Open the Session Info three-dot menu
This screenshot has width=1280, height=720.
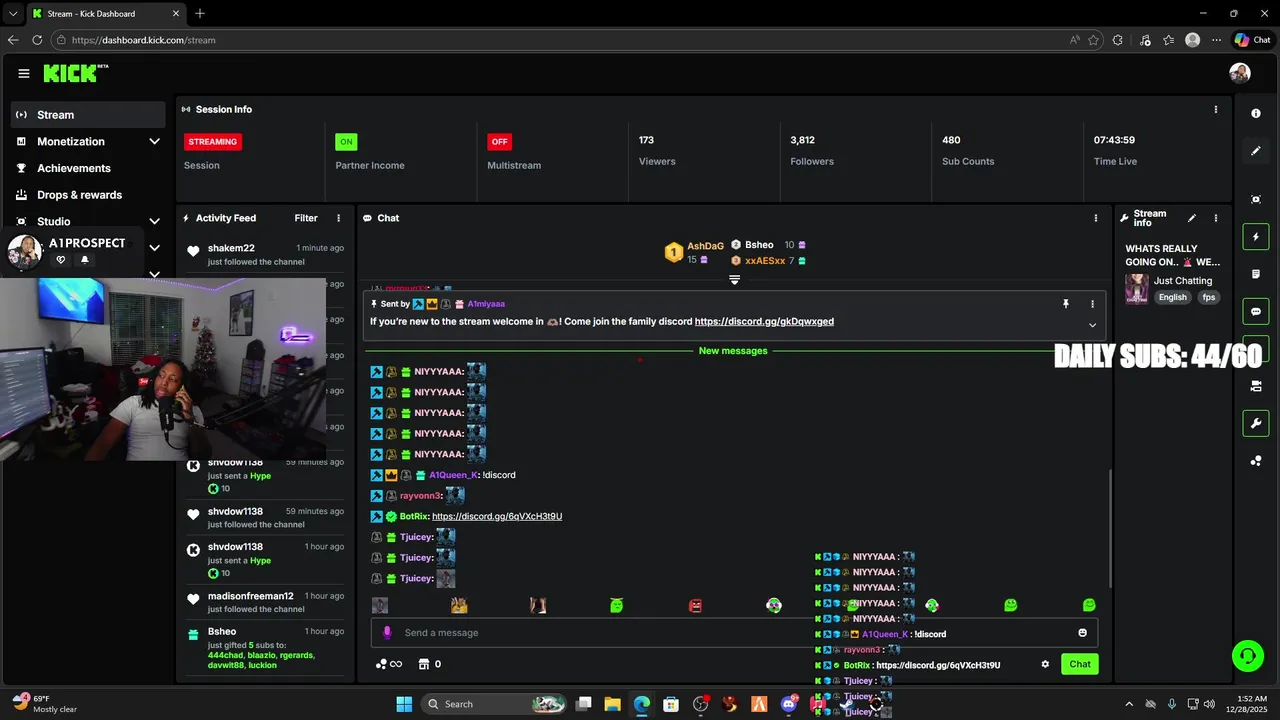click(x=1216, y=109)
